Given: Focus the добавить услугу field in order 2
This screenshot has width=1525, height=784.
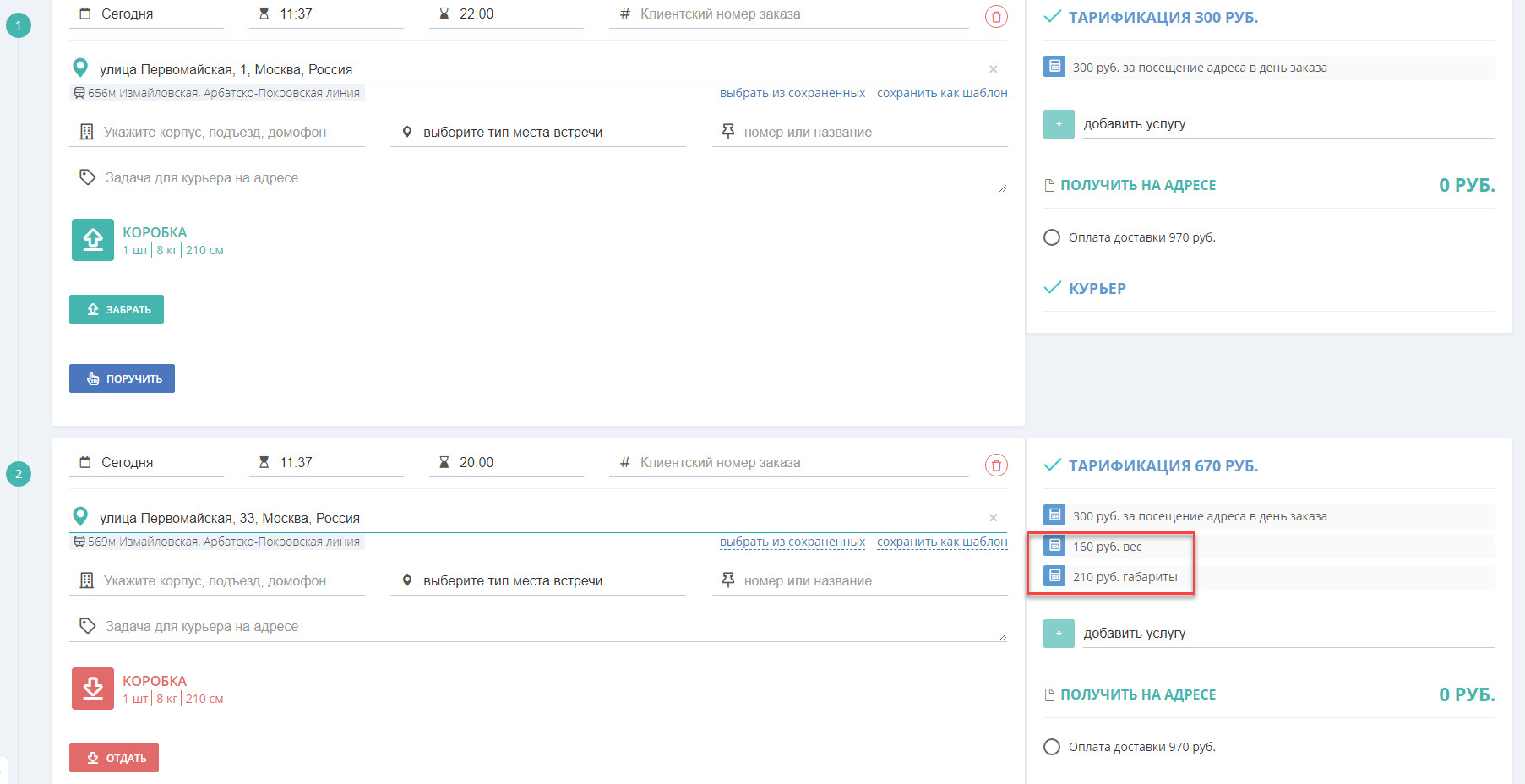Looking at the screenshot, I should tap(1288, 634).
